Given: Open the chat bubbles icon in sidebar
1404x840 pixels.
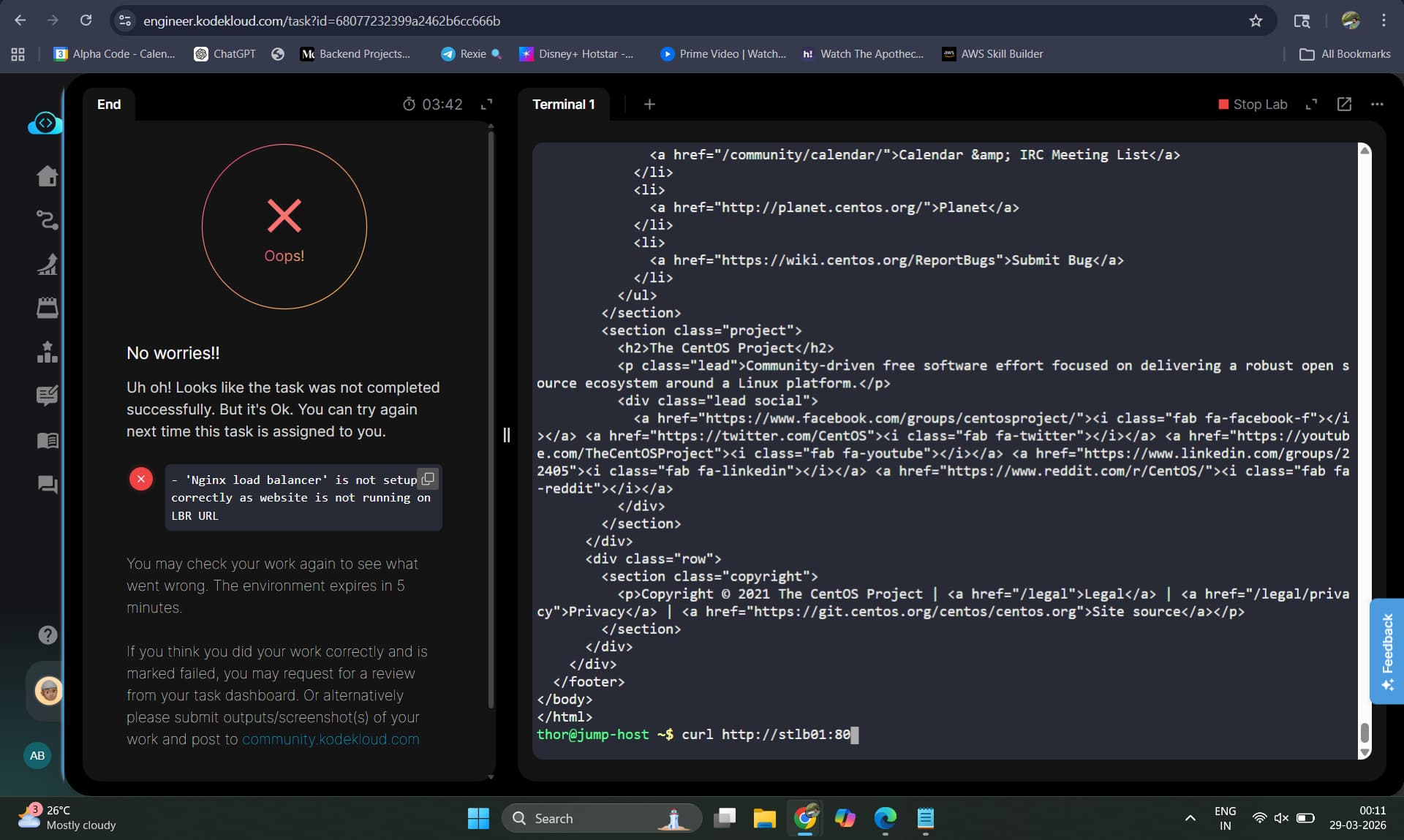Looking at the screenshot, I should tap(48, 484).
